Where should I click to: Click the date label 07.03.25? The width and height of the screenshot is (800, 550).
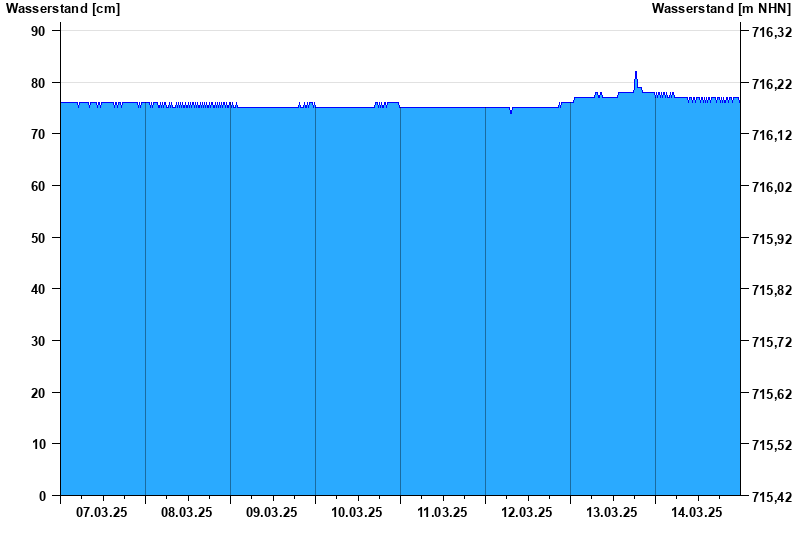[x=102, y=512]
